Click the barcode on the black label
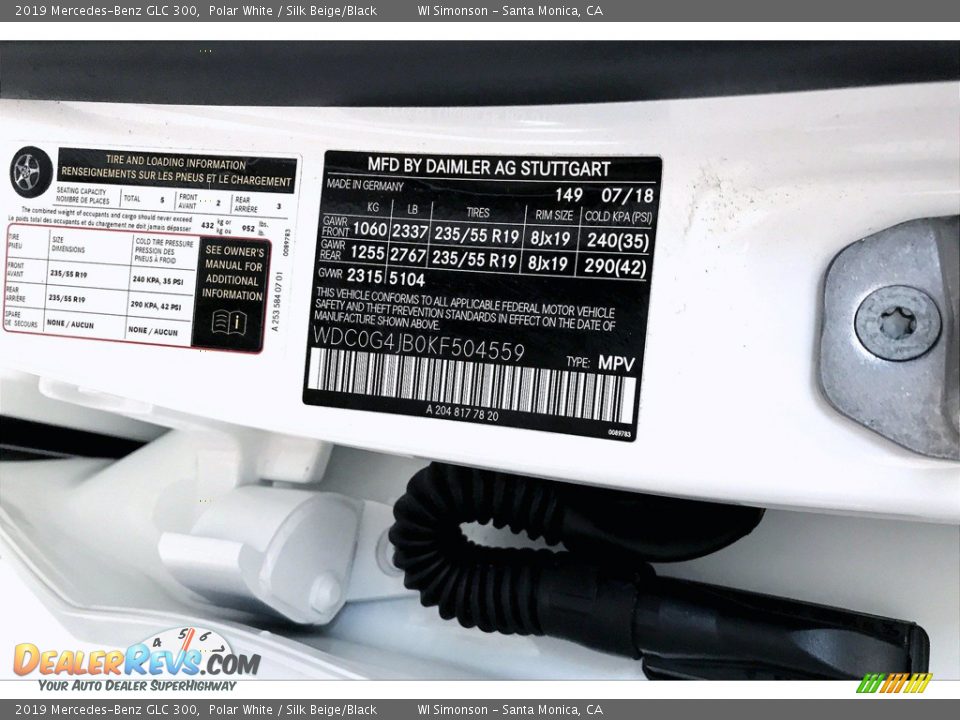This screenshot has width=960, height=720. pos(471,385)
